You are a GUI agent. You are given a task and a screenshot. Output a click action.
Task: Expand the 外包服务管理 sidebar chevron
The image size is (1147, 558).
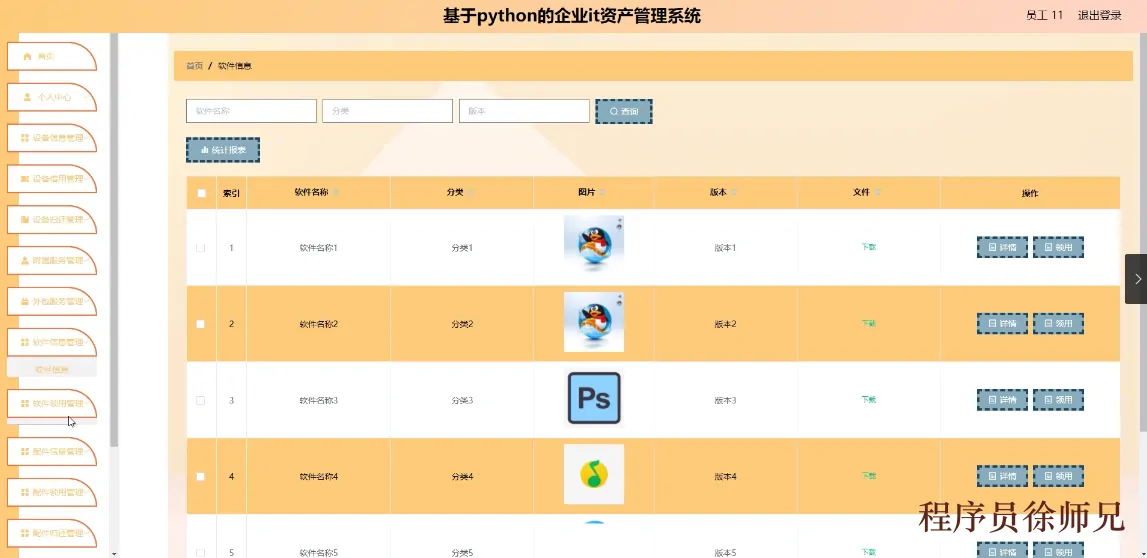coord(87,301)
